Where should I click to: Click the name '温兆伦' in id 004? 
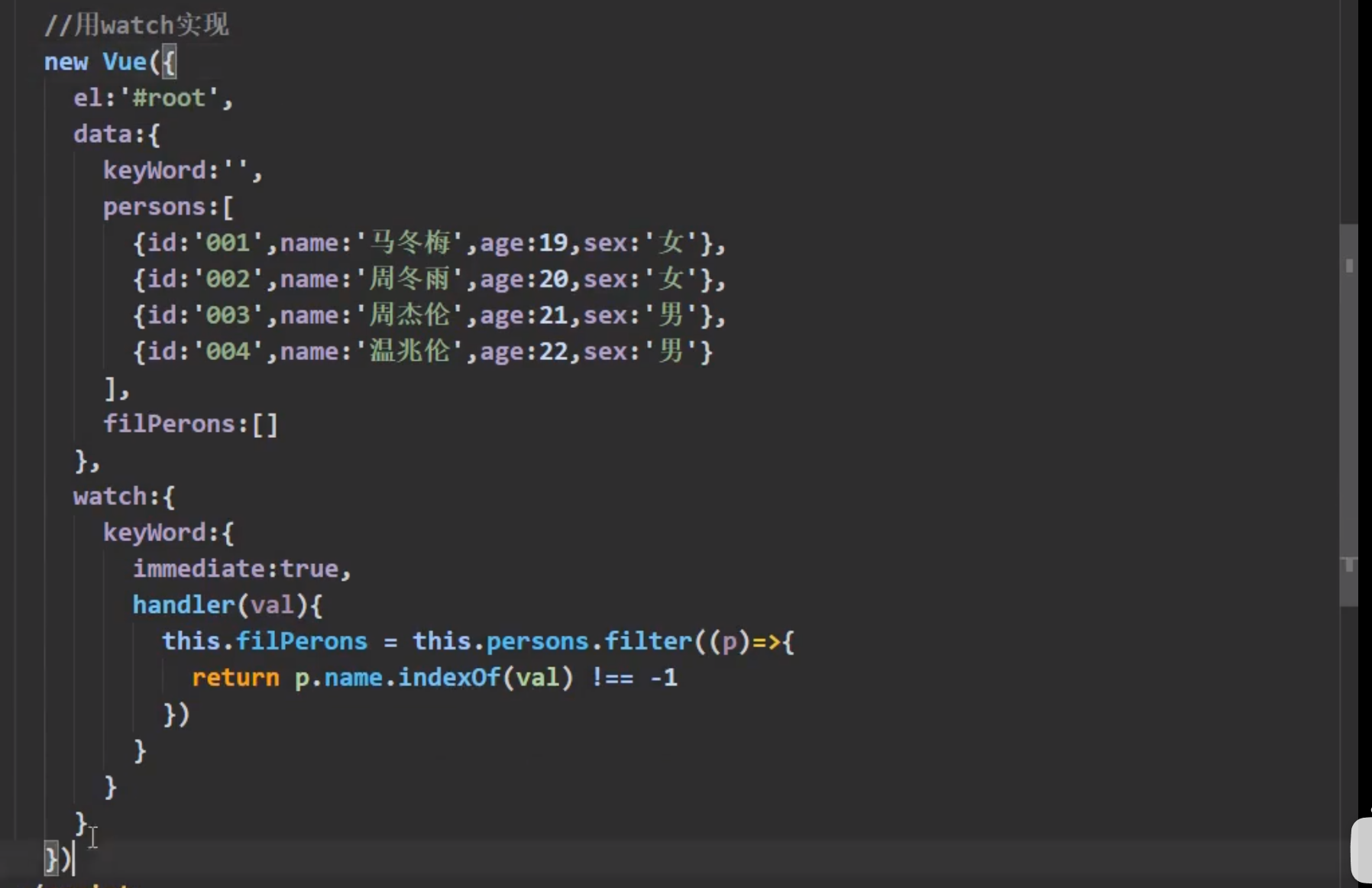pos(410,351)
